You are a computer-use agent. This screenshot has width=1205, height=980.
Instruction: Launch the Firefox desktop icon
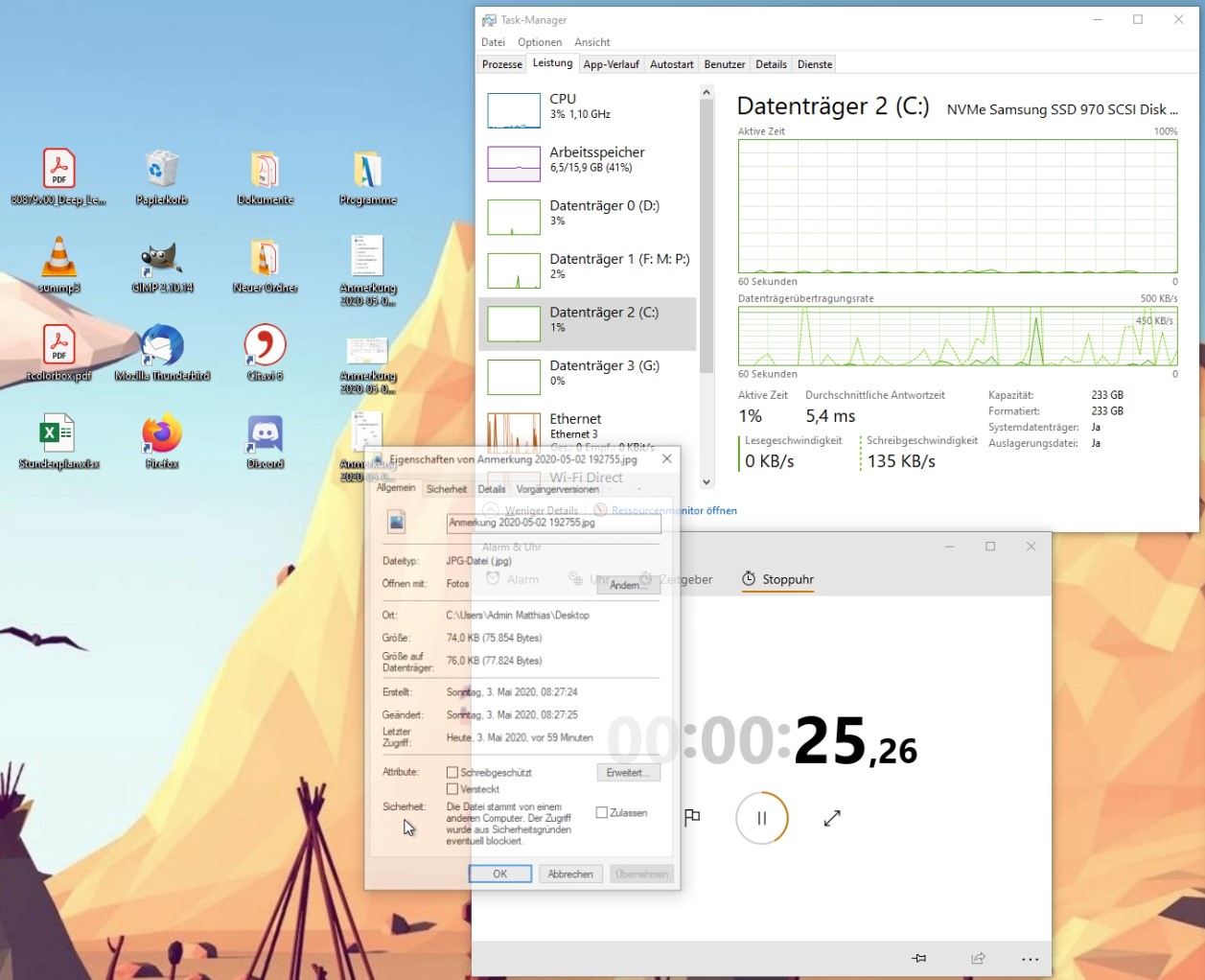[162, 442]
